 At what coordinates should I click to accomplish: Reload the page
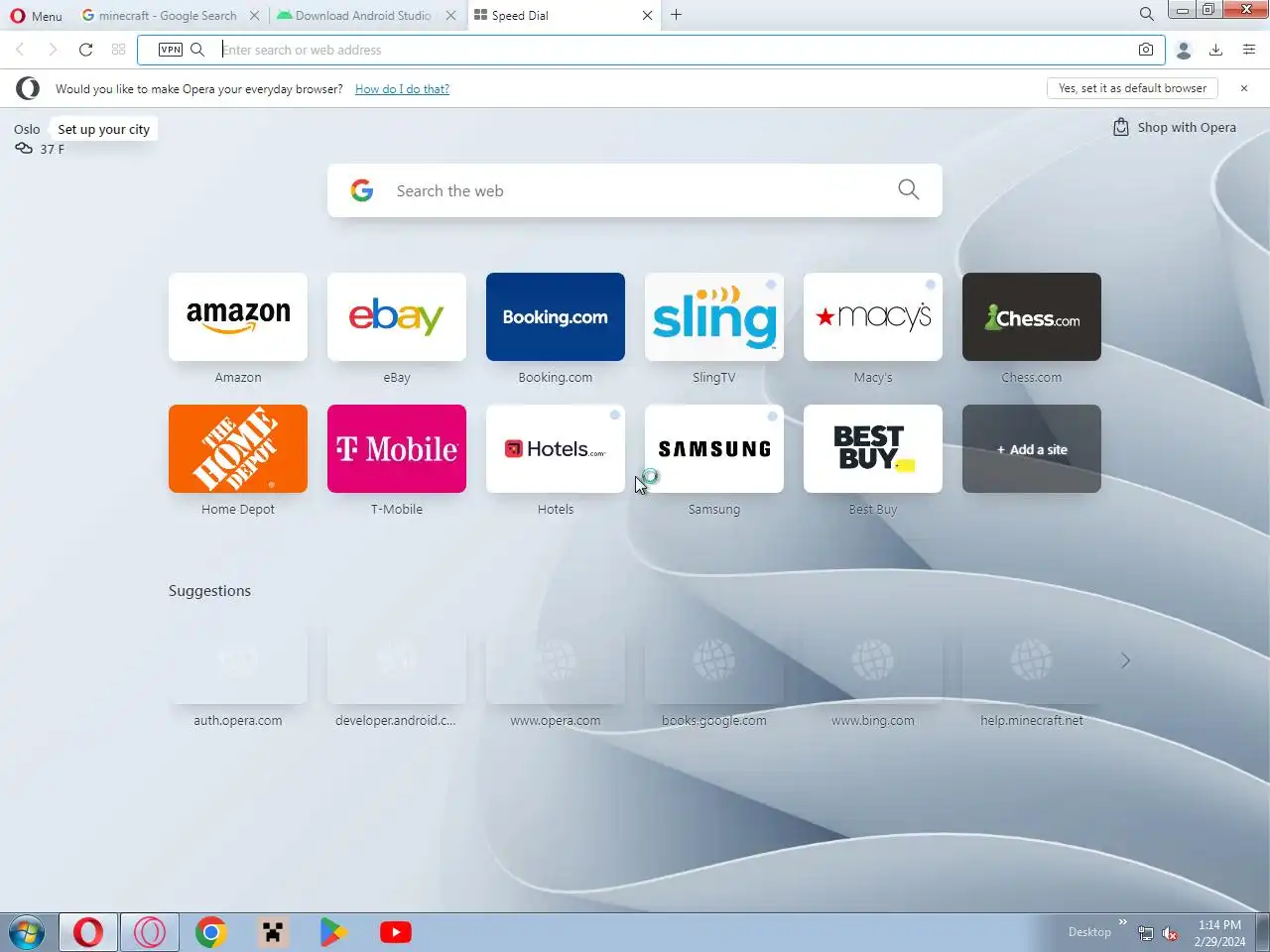click(86, 50)
